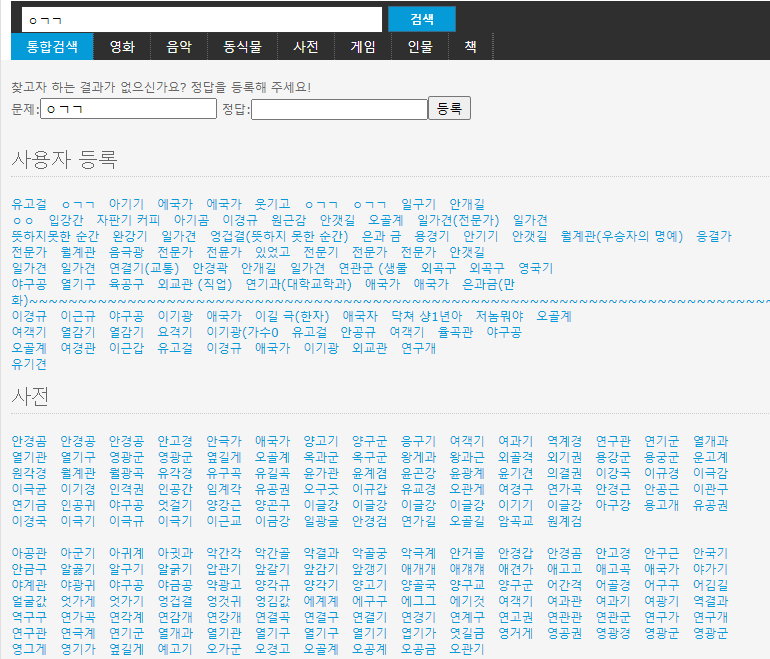Open the 악골궁 dictionary link
This screenshot has height=659, width=770.
coord(370,553)
